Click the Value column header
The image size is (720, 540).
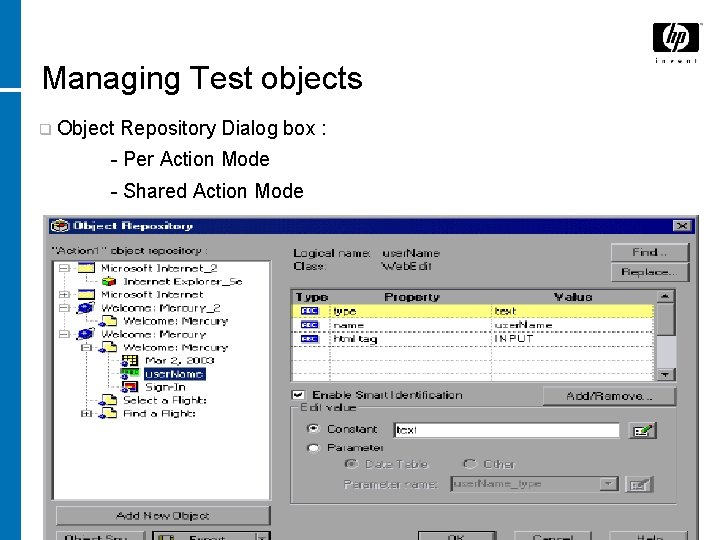[573, 297]
